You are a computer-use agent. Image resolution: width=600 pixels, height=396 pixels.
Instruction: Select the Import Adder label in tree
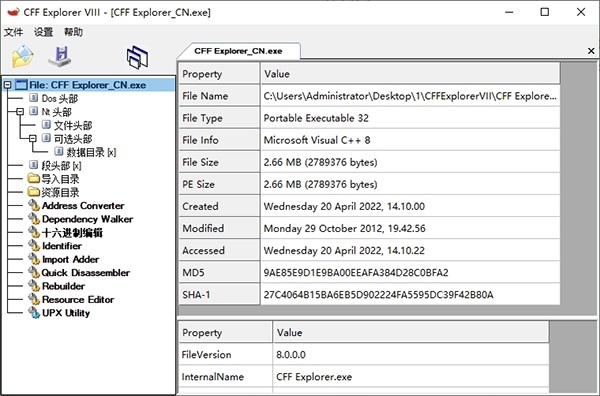click(x=70, y=259)
